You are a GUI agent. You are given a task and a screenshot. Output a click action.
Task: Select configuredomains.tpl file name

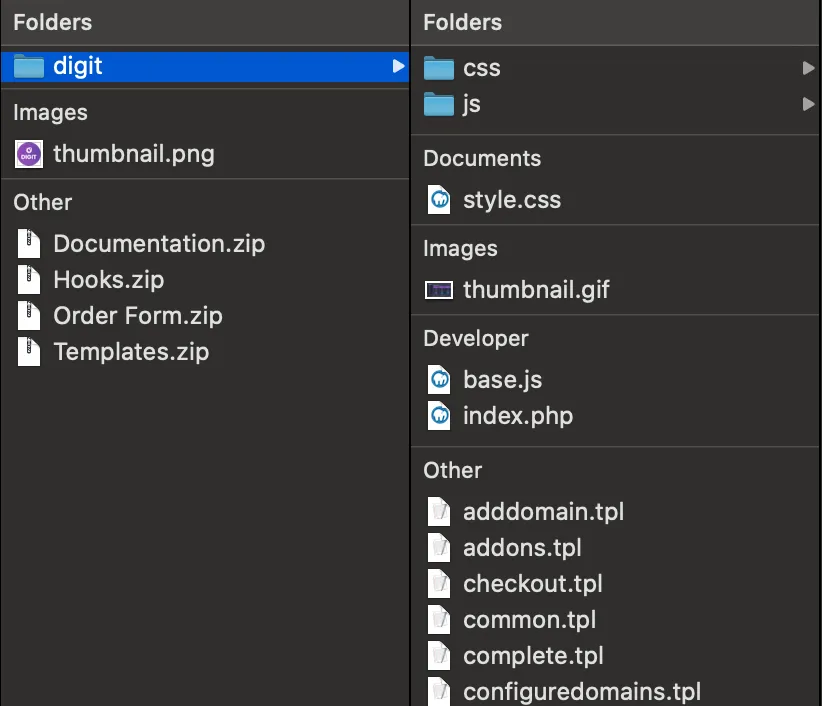click(x=582, y=692)
